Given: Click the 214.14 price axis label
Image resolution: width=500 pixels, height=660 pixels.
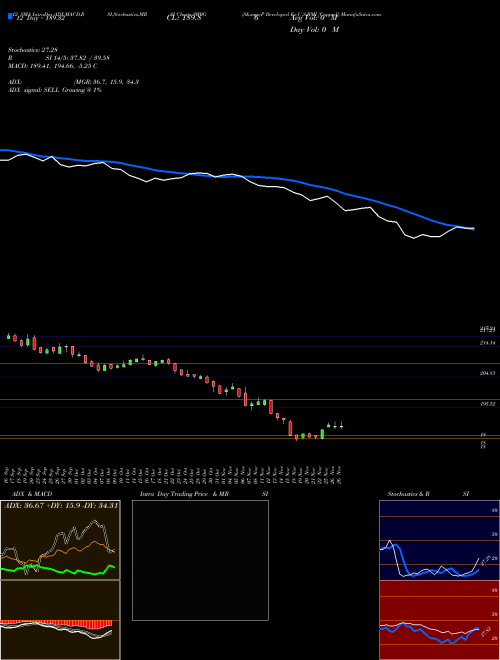Looking at the screenshot, I should (488, 343).
